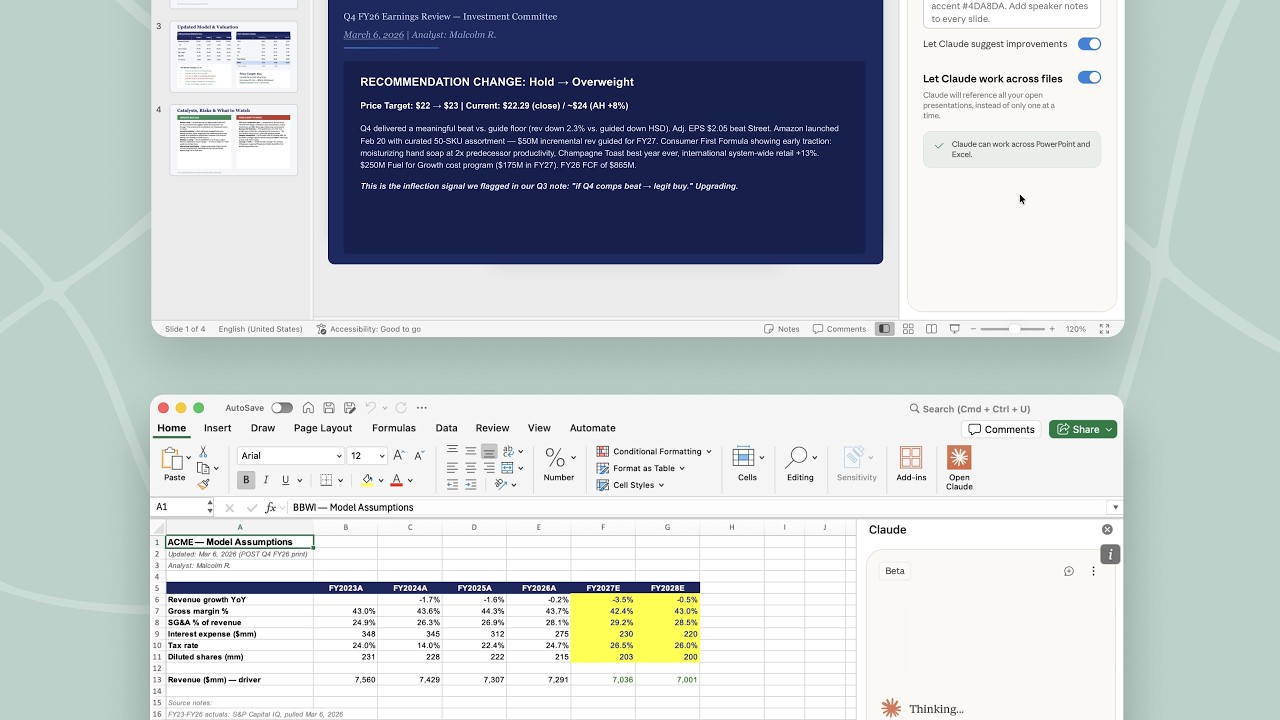Click the Format Painter brush icon
This screenshot has height=720, width=1280.
point(203,484)
